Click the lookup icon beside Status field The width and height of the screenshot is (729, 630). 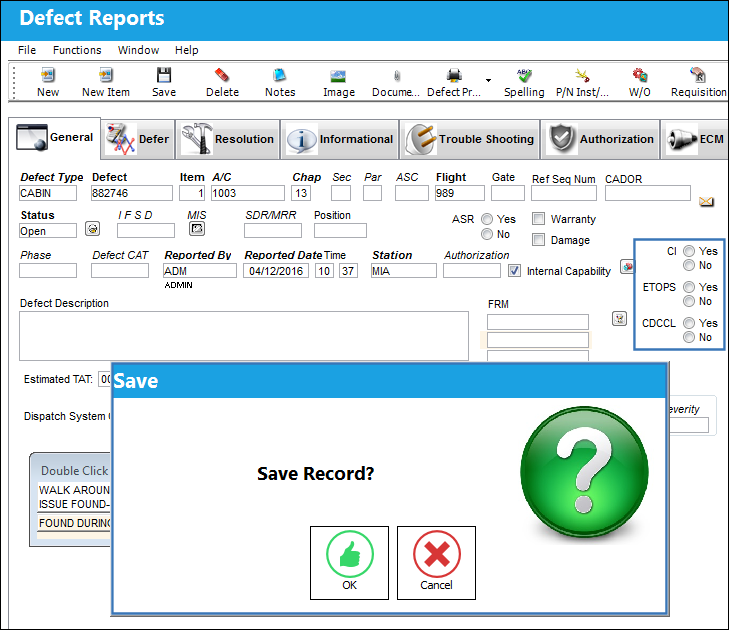pos(93,229)
